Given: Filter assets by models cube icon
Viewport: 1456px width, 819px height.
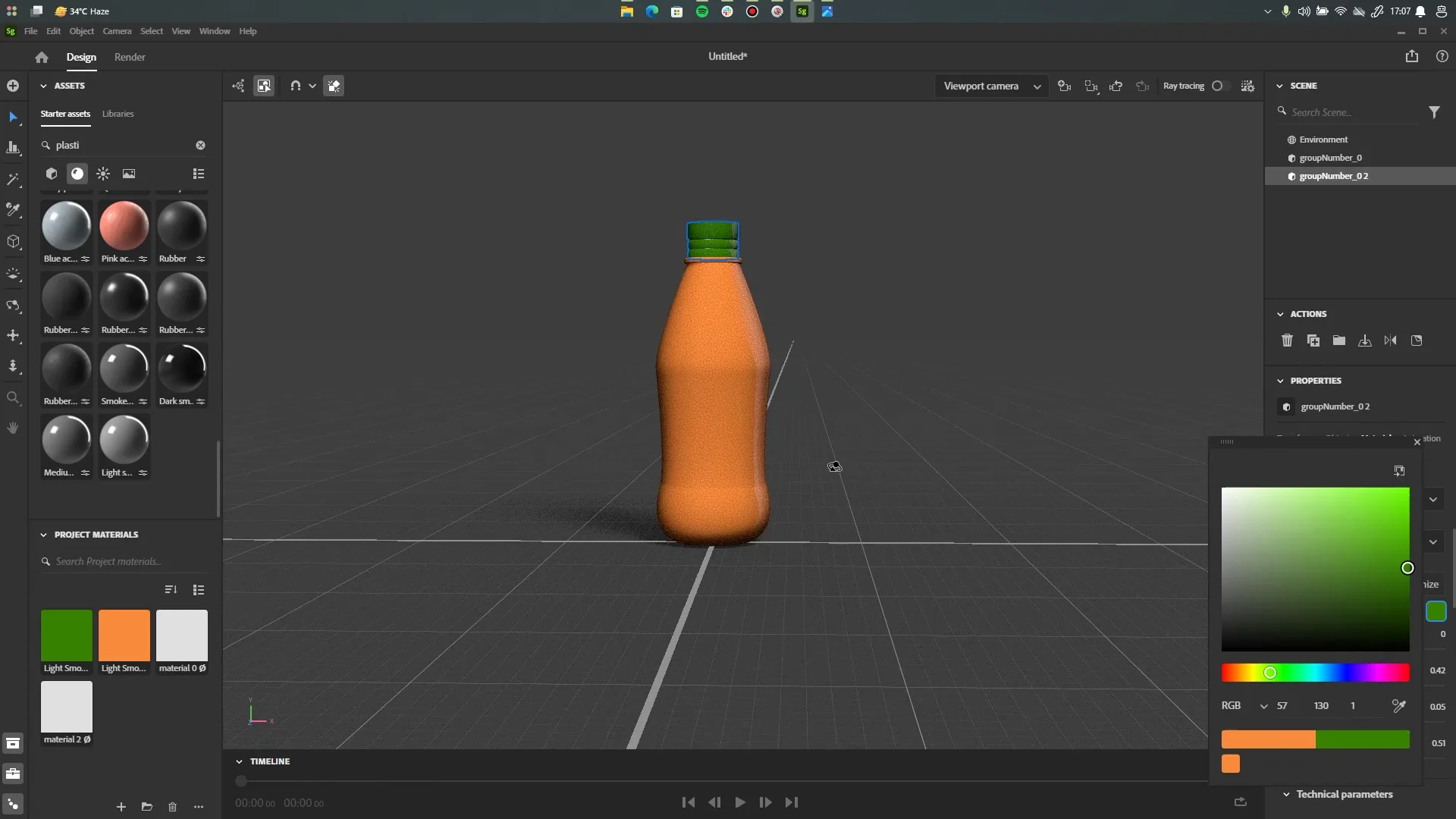Looking at the screenshot, I should (52, 174).
